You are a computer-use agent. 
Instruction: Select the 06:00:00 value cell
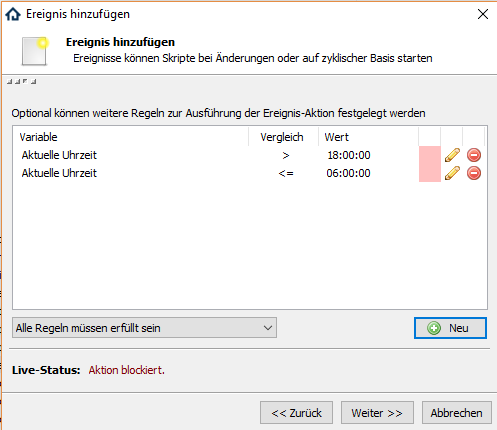[x=348, y=173]
